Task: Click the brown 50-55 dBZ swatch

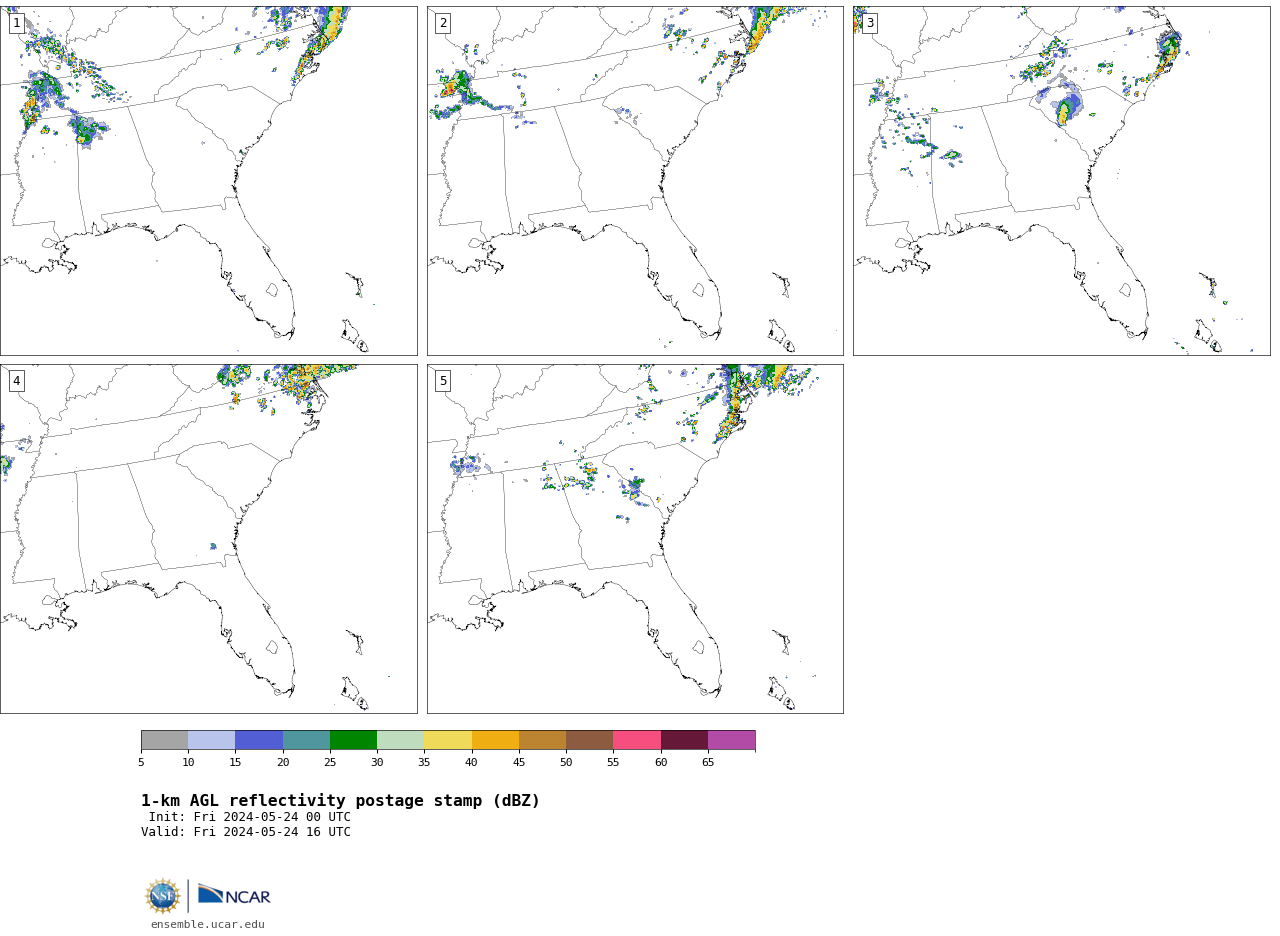Action: tap(590, 740)
